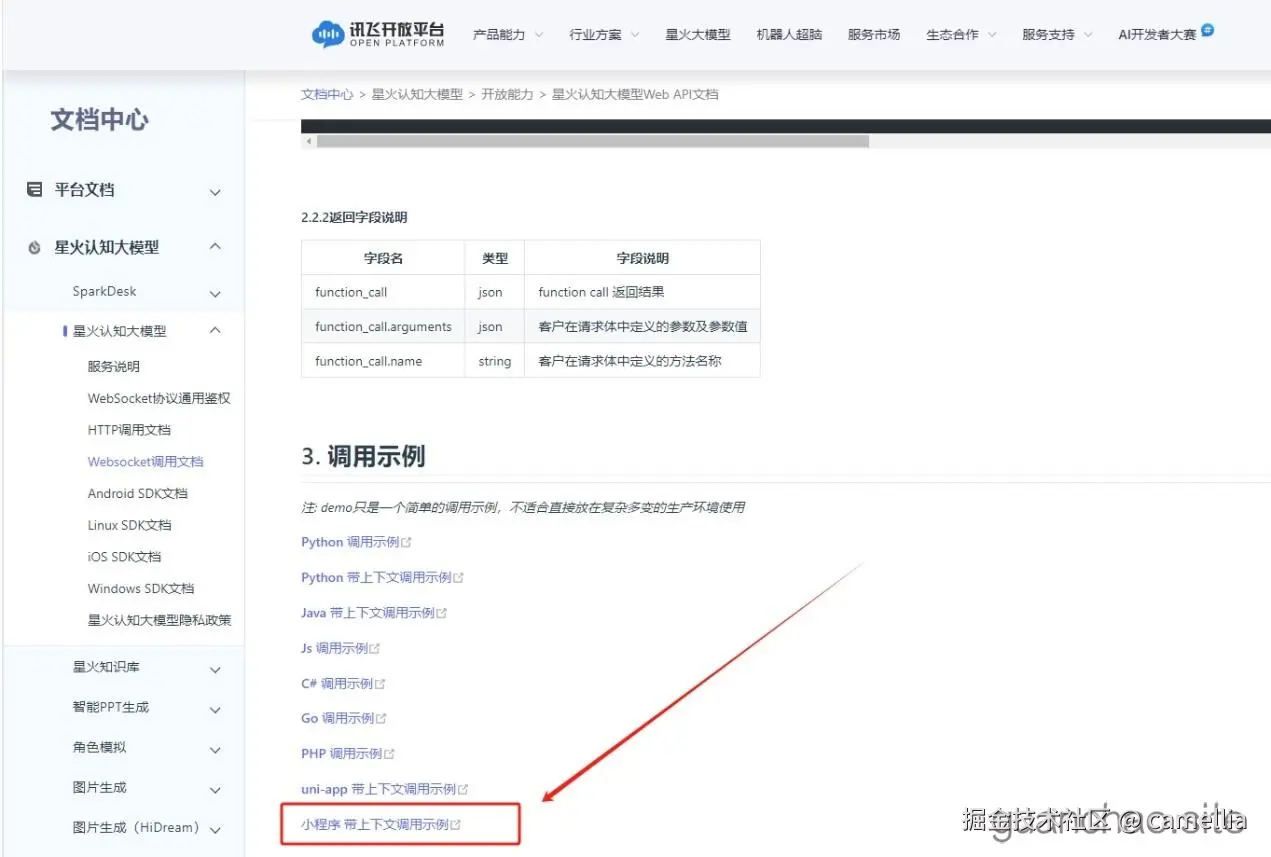Open Linux SDK文档 sidebar page
1271x857 pixels.
tap(129, 525)
